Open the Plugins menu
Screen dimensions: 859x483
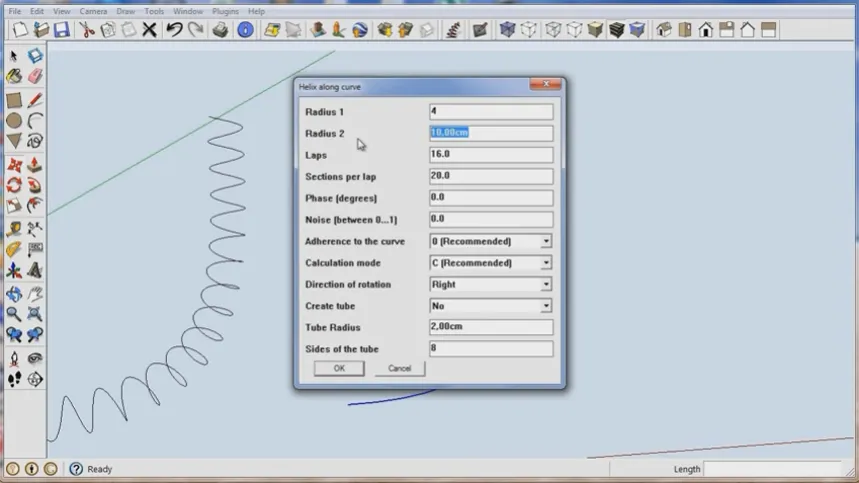[225, 11]
